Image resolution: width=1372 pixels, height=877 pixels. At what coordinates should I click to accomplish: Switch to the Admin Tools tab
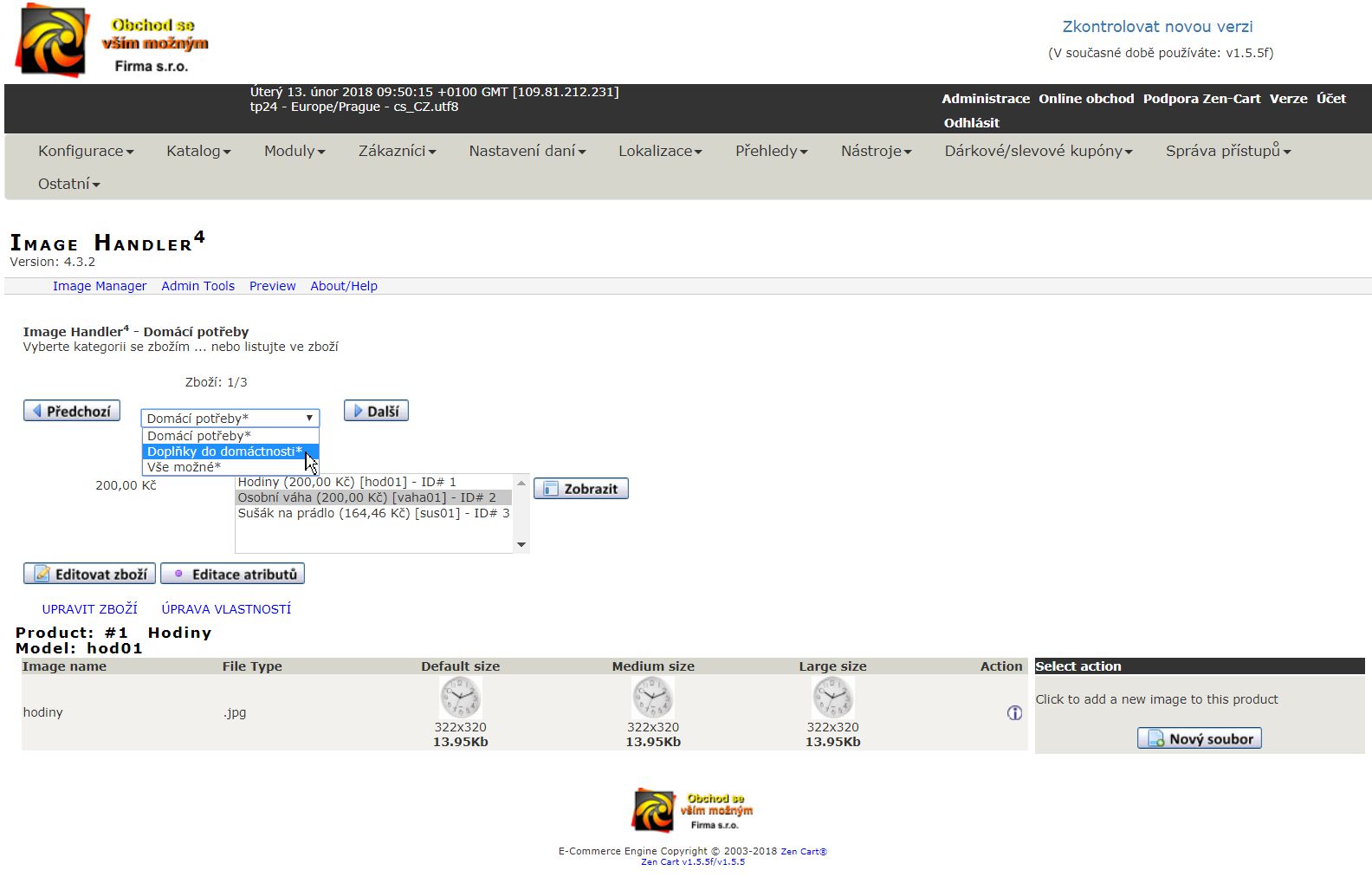click(x=197, y=286)
